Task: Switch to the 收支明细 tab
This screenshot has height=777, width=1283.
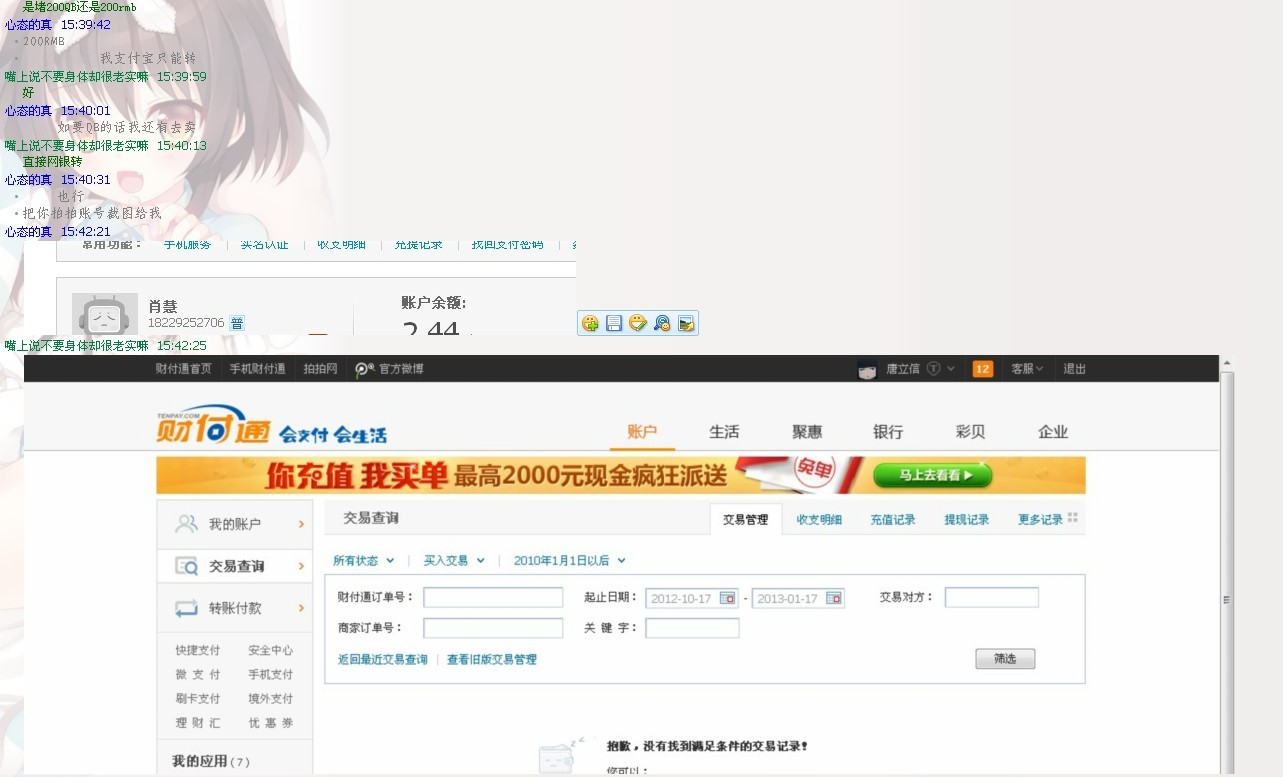Action: click(819, 520)
